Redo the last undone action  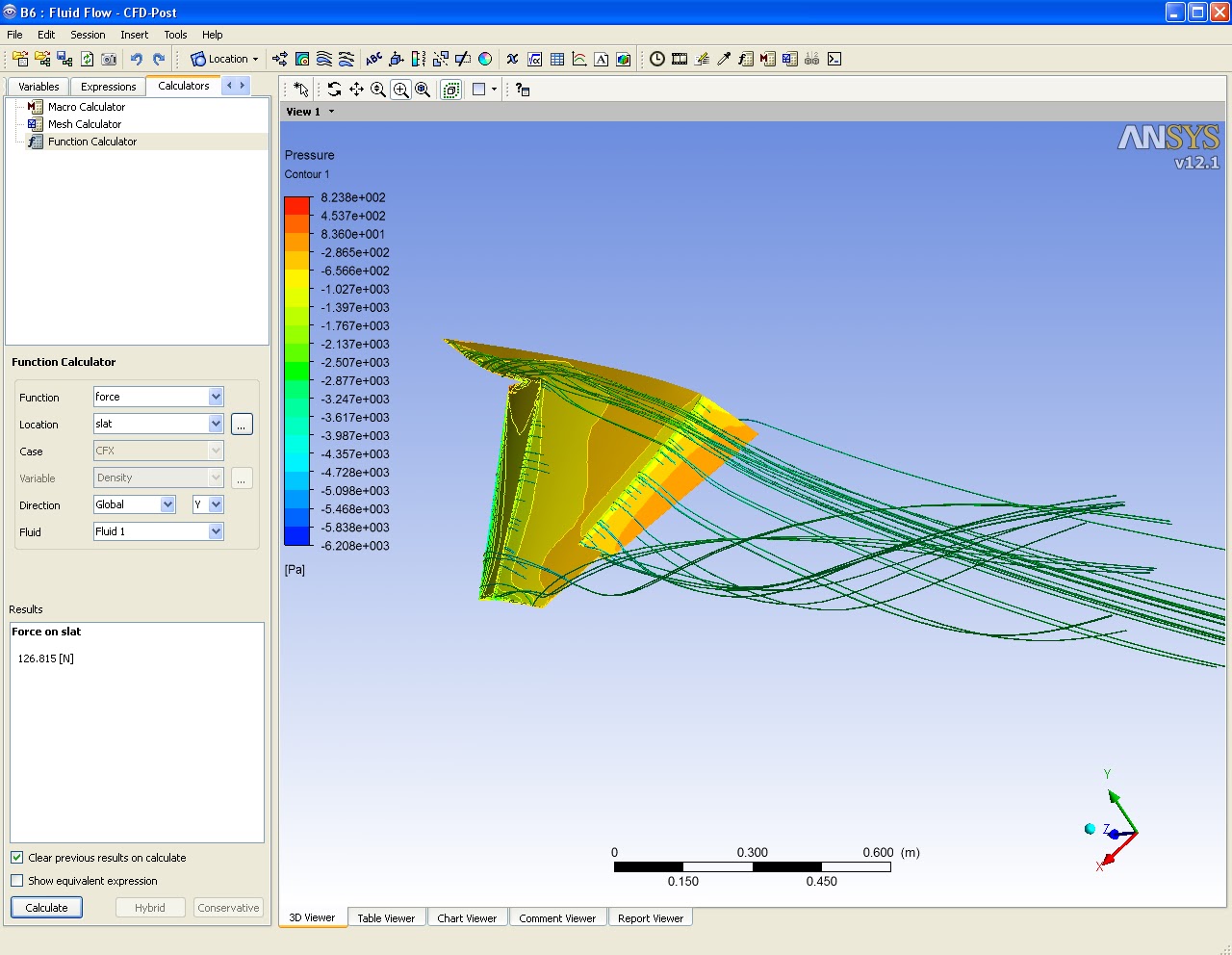(159, 59)
